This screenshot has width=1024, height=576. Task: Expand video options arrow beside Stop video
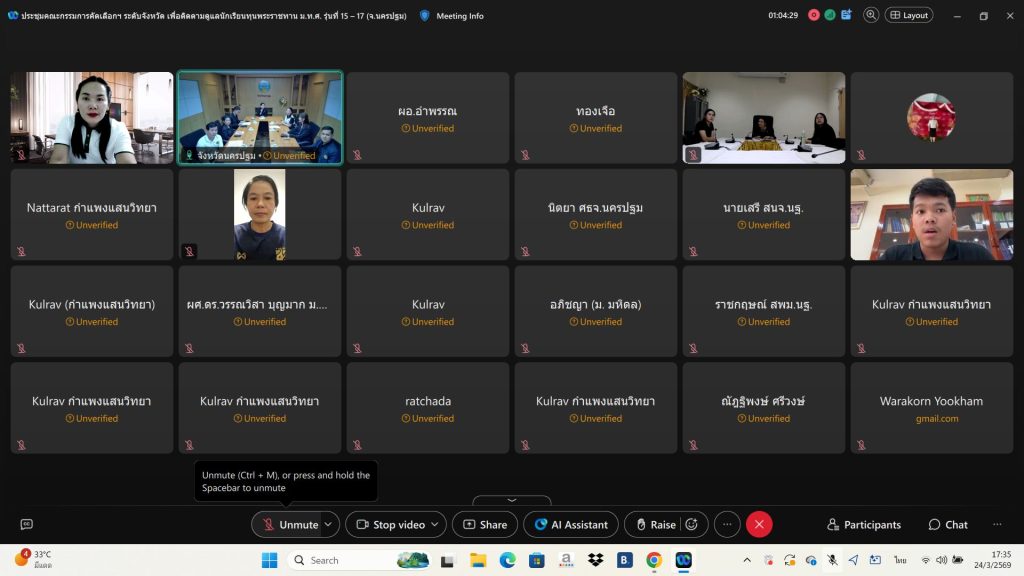(435, 525)
